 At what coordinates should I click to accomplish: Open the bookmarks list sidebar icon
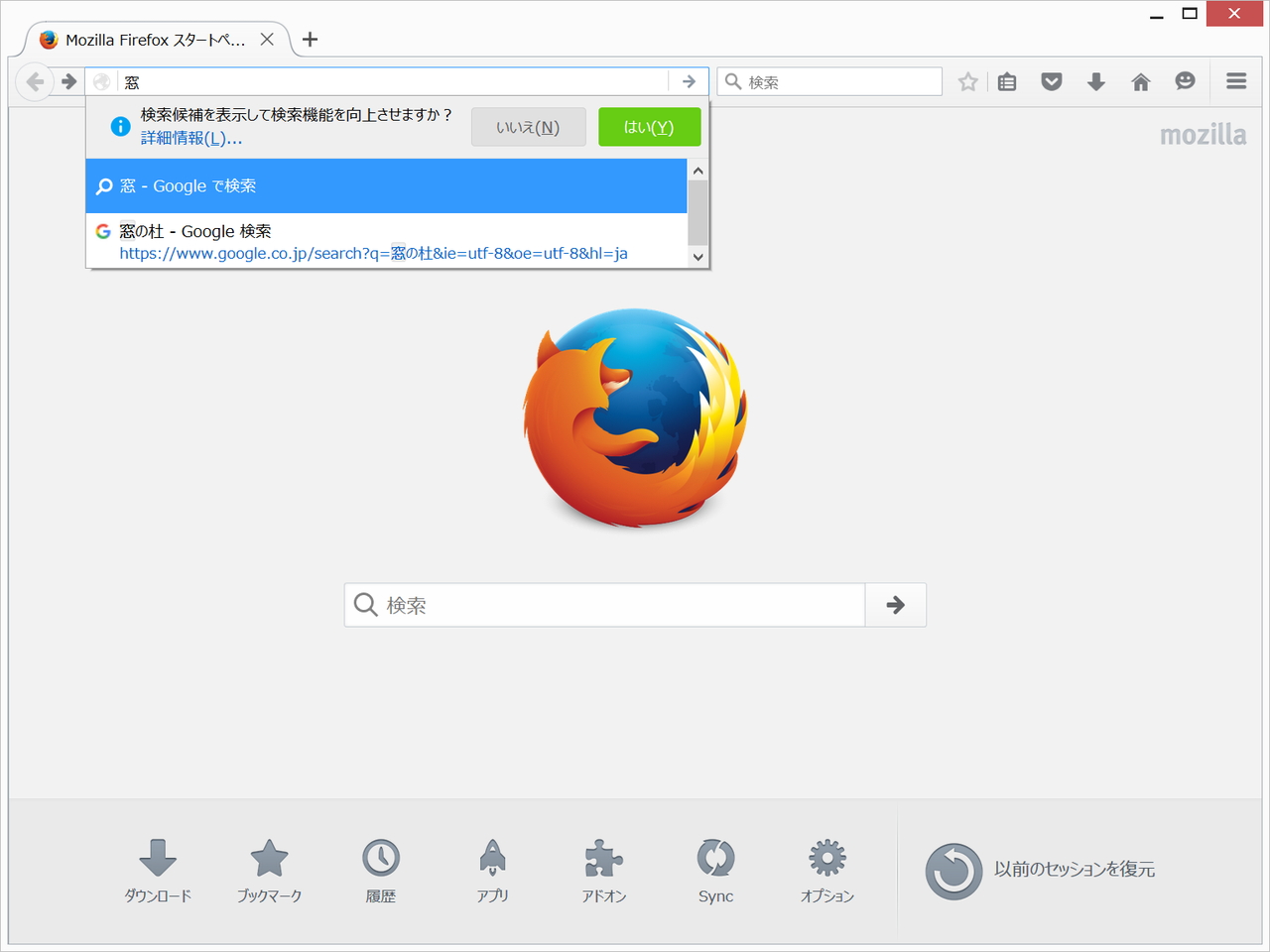point(1006,81)
